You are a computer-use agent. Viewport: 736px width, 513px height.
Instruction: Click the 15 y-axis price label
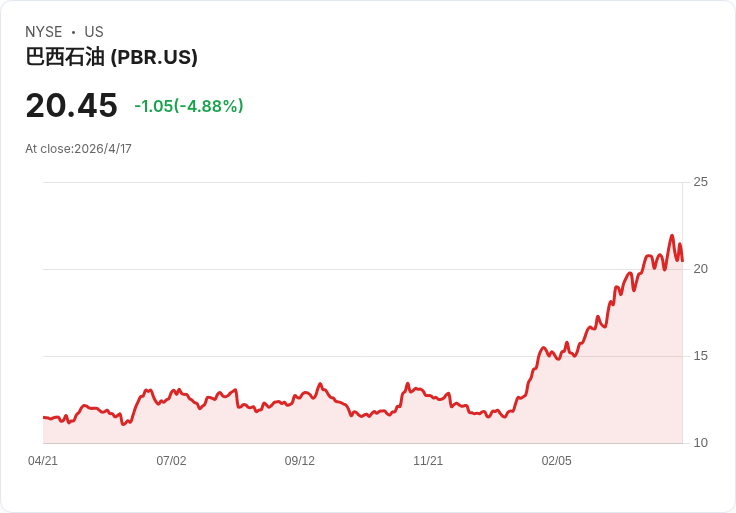pos(700,356)
